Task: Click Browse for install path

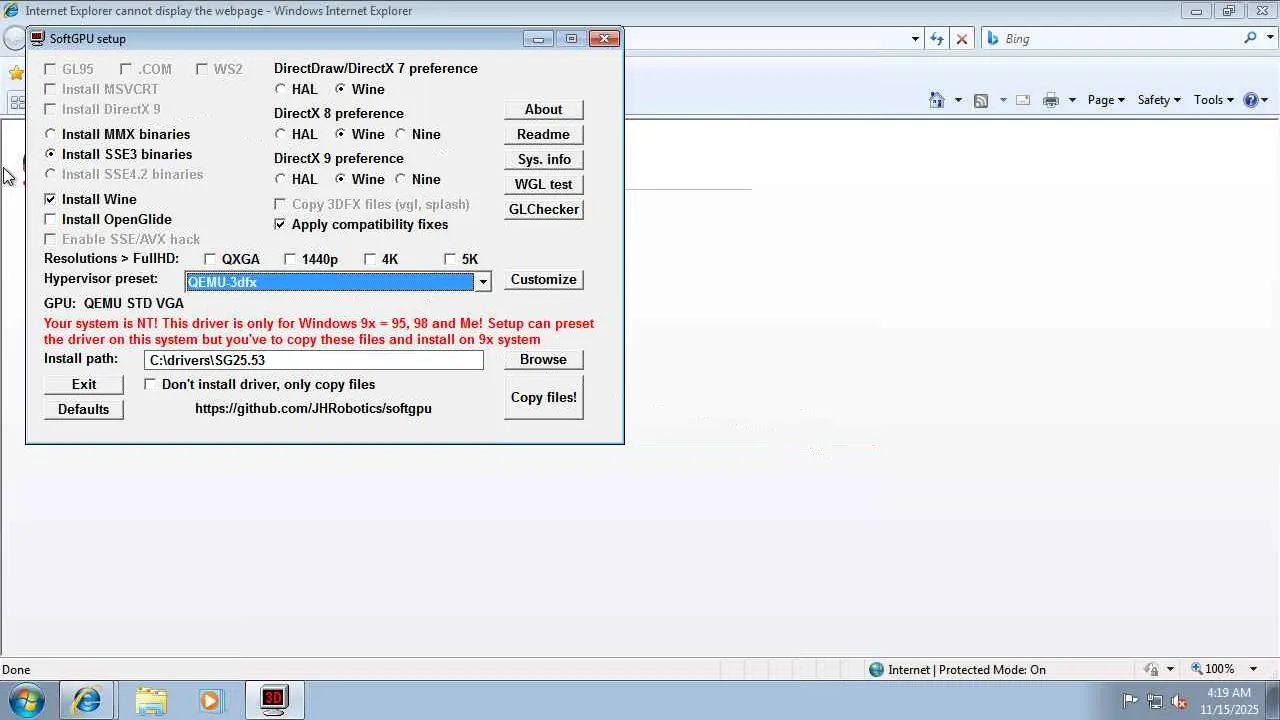Action: [544, 359]
